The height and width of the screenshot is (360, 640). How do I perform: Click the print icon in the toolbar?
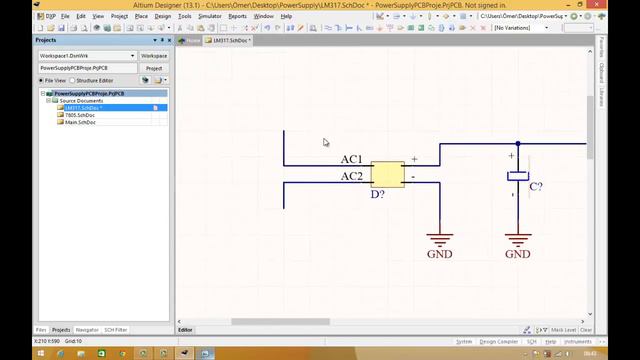click(x=73, y=28)
